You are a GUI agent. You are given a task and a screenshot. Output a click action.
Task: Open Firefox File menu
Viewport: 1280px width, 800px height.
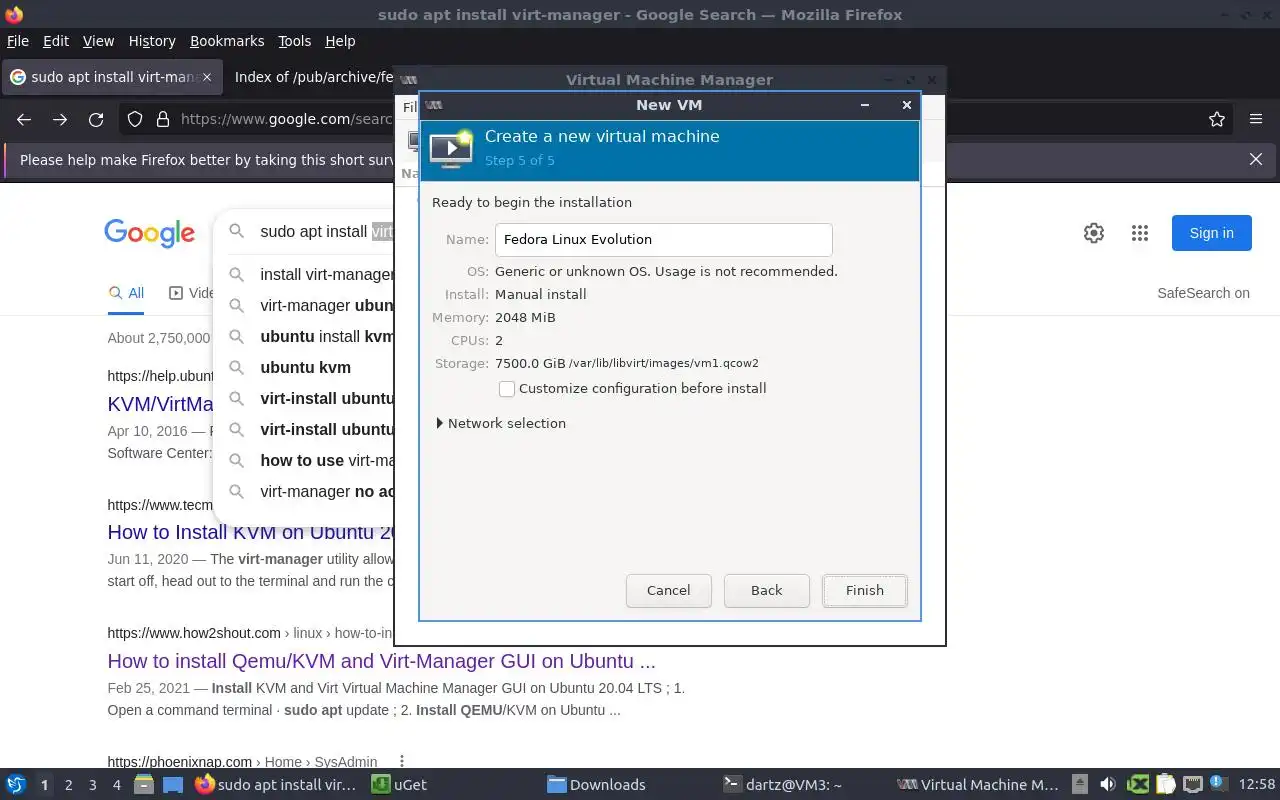pyautogui.click(x=18, y=41)
